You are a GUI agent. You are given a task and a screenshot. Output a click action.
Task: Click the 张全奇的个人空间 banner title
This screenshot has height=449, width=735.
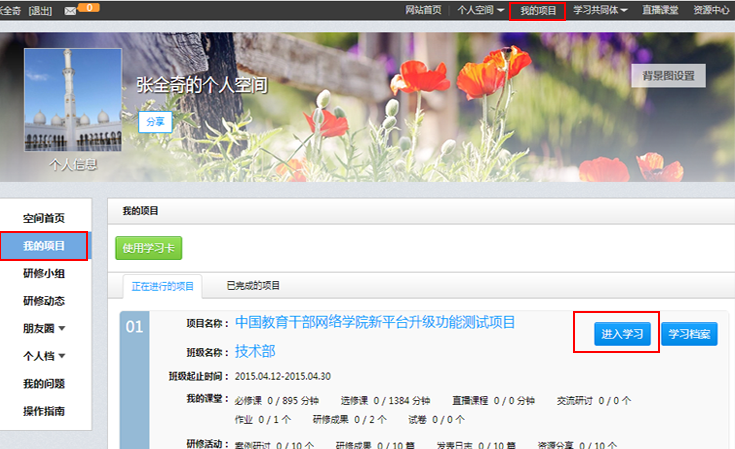[202, 85]
